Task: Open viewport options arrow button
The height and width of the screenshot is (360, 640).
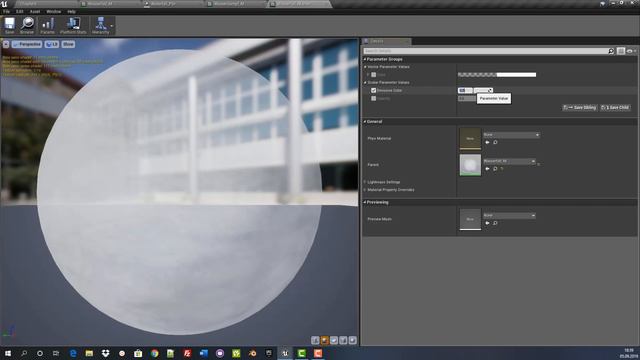Action: [6, 44]
